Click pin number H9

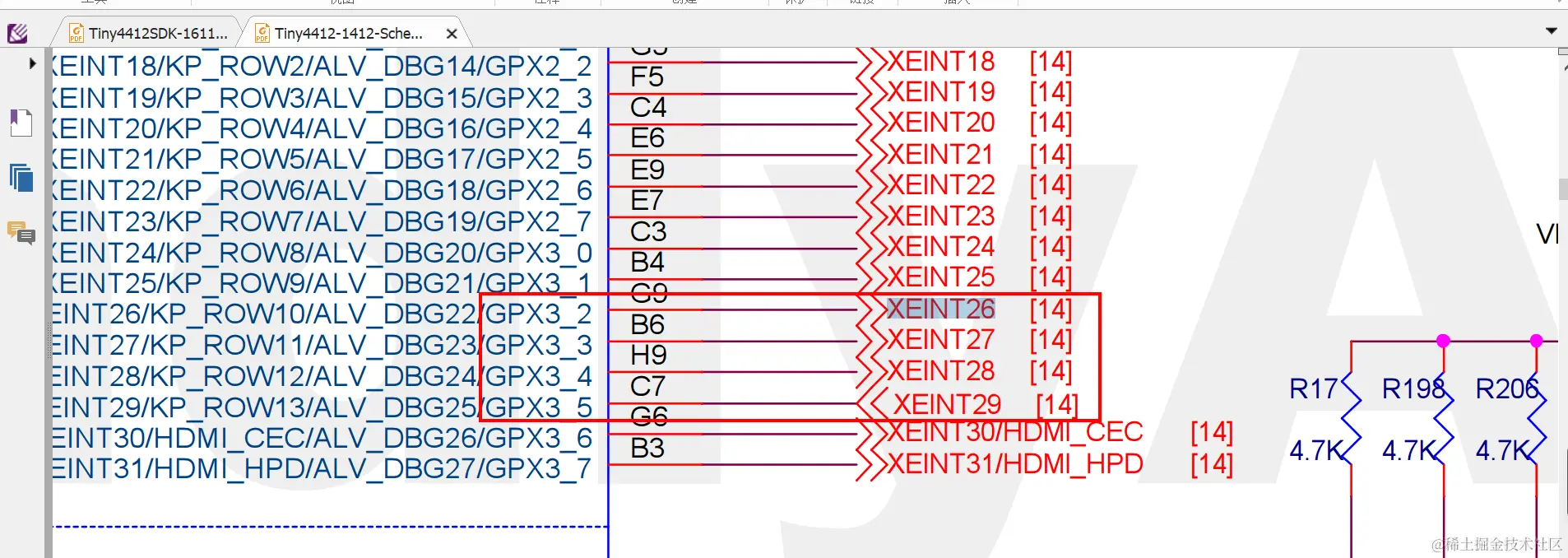click(648, 355)
